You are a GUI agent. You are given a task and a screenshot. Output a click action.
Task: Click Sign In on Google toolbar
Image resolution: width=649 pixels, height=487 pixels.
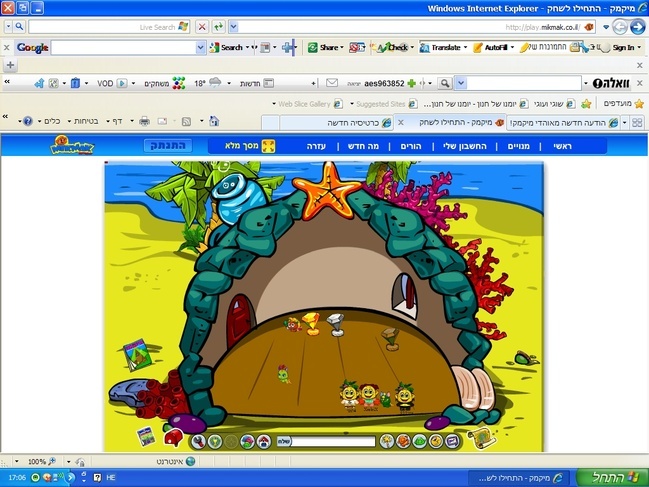[623, 48]
